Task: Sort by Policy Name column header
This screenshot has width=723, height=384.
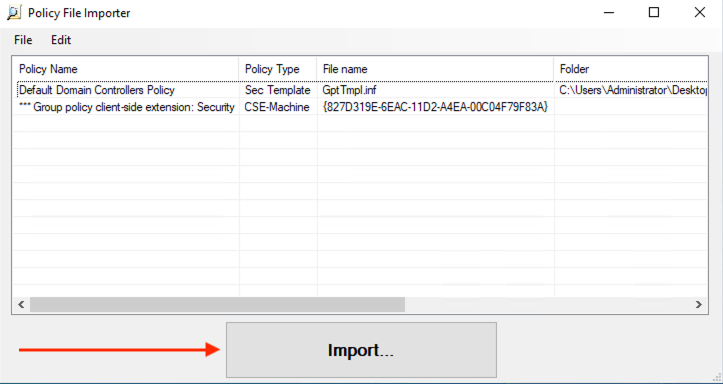Action: 125,69
